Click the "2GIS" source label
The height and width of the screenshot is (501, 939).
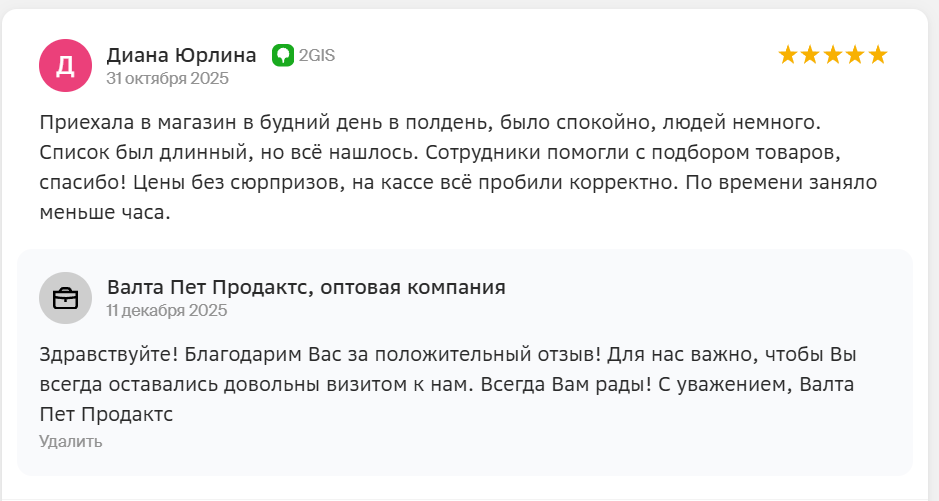tap(316, 55)
